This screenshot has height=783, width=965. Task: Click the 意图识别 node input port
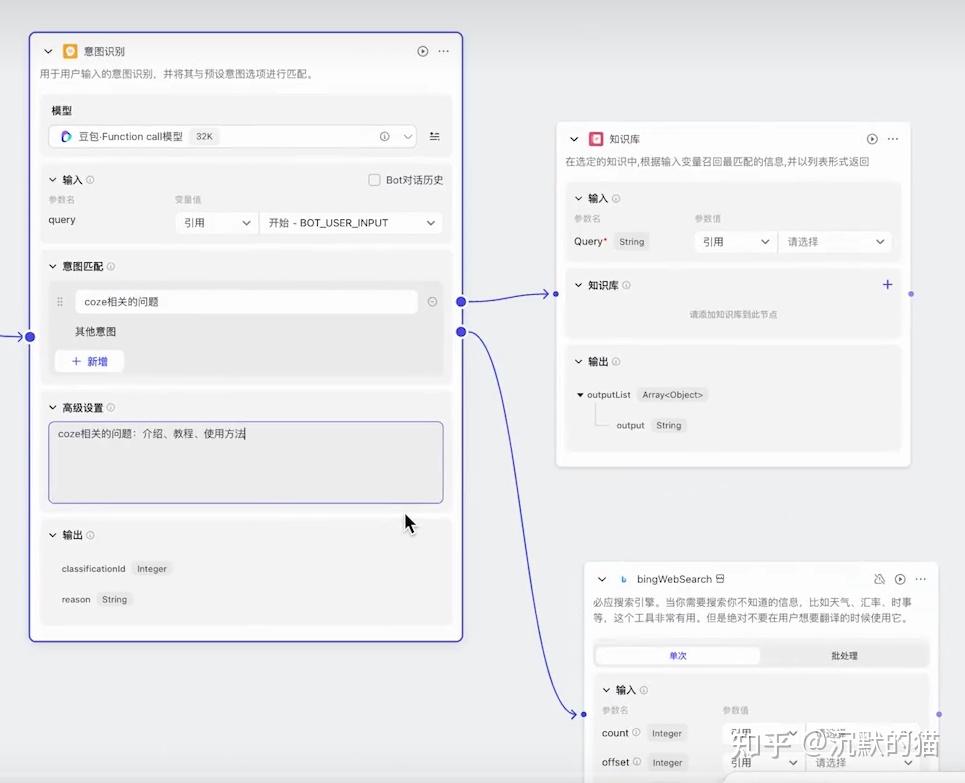(30, 337)
